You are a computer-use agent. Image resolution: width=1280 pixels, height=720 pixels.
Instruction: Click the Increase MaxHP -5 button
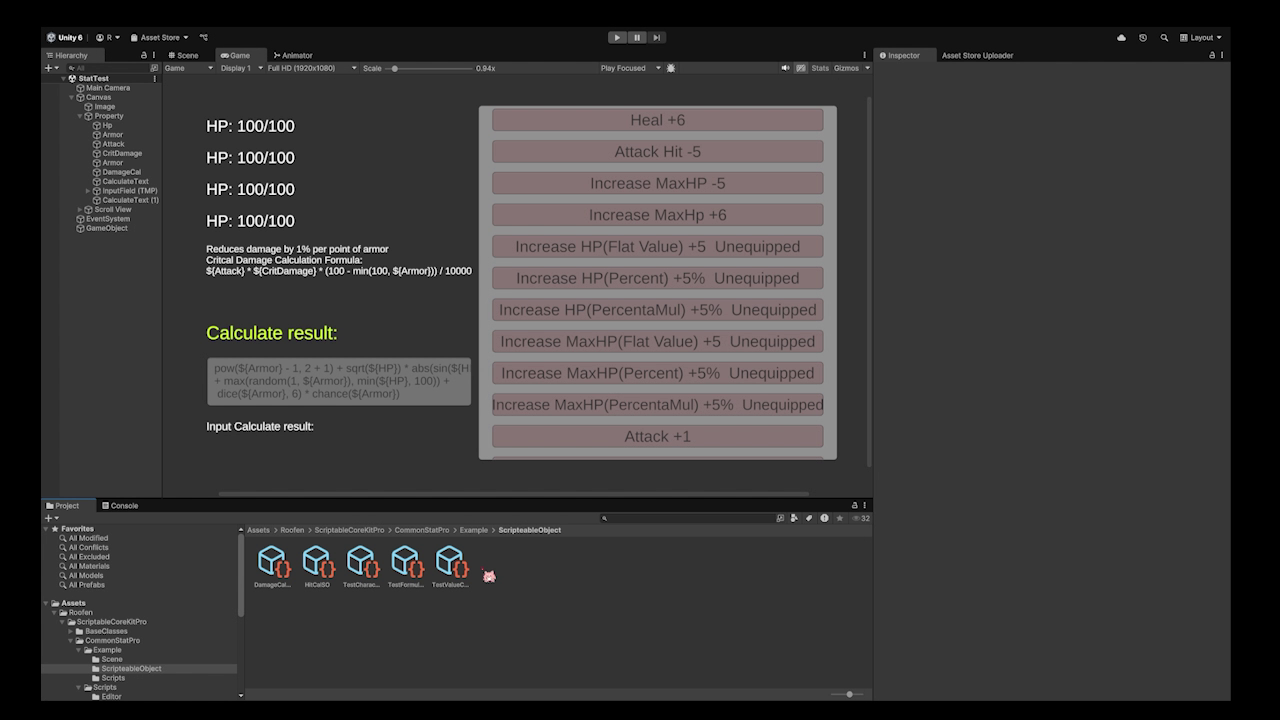(658, 183)
